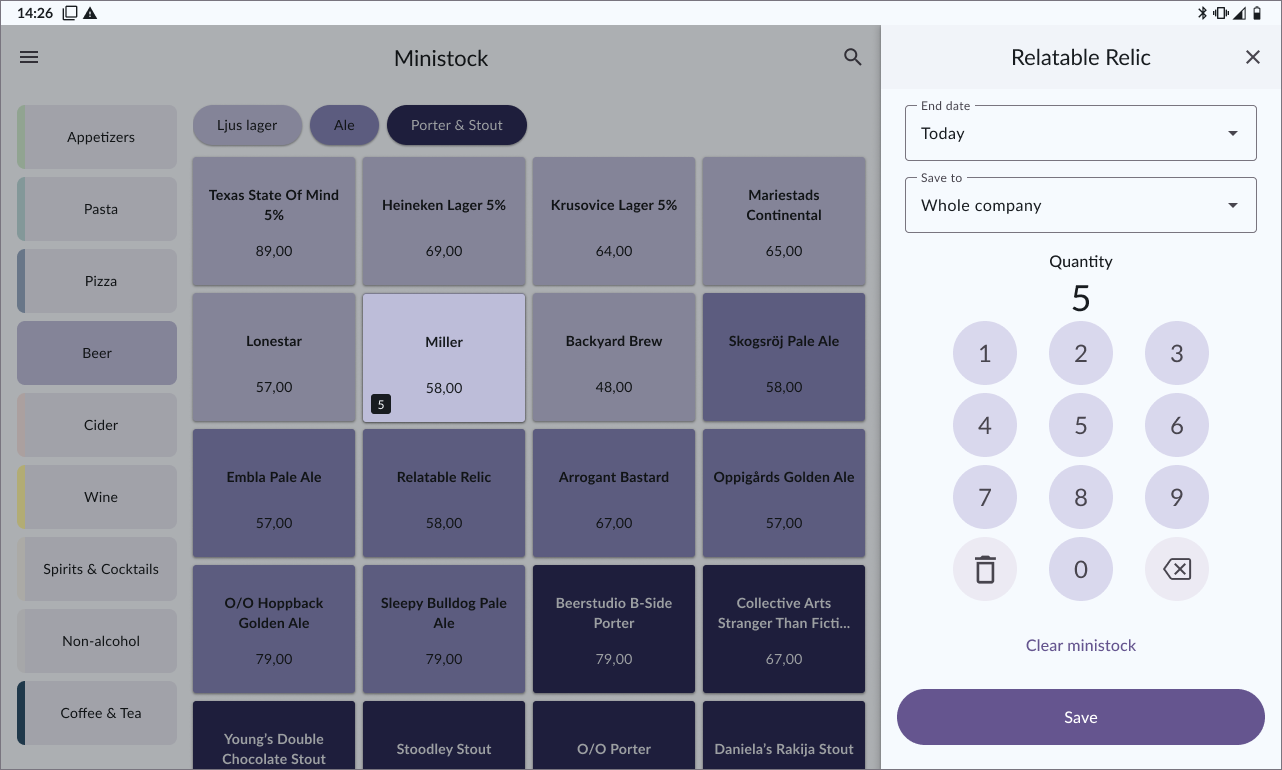This screenshot has height=770, width=1282.
Task: Tap keypad digit 2
Action: 1081,353
